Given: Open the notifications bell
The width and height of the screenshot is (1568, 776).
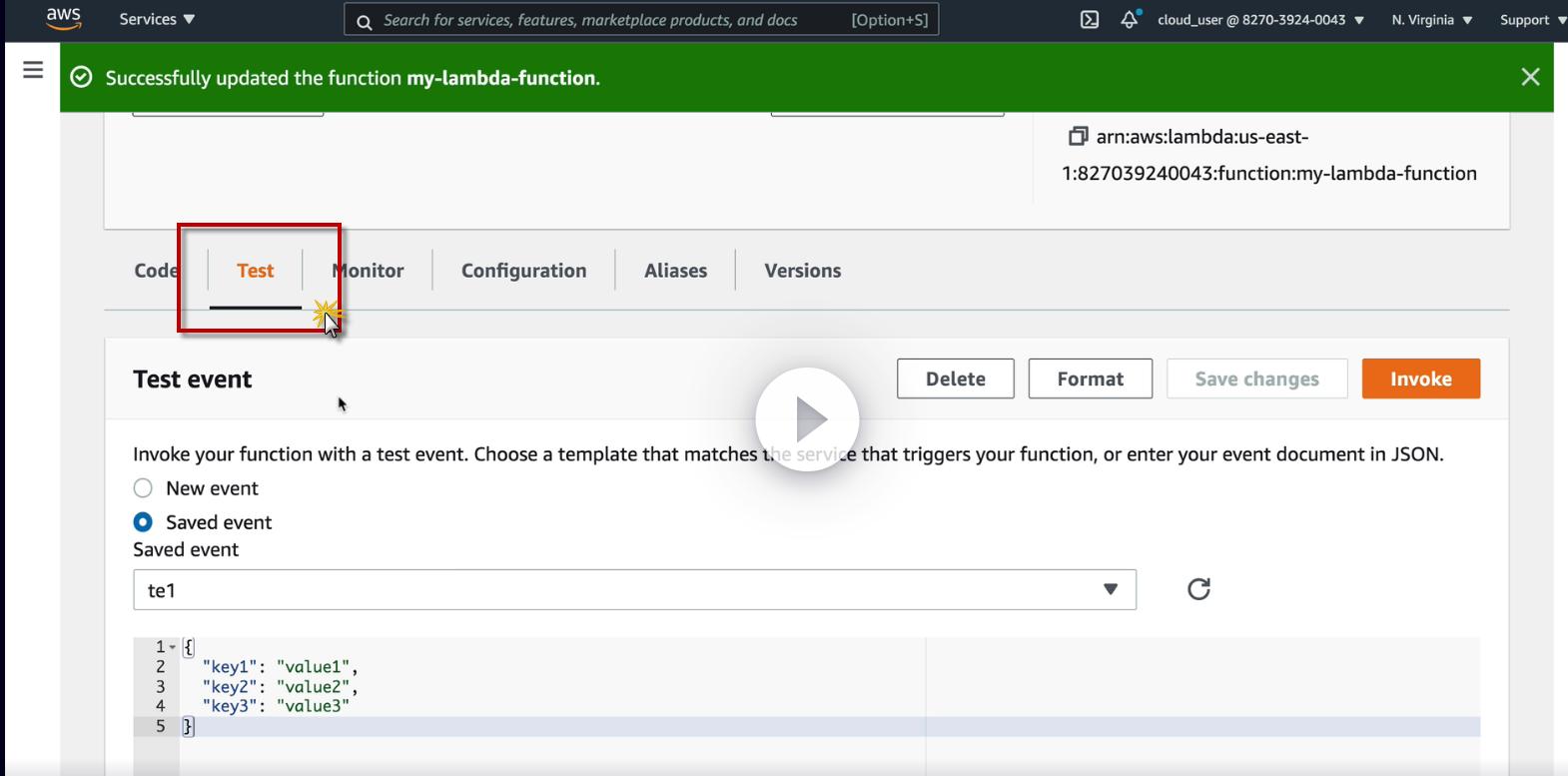Looking at the screenshot, I should 1129,20.
